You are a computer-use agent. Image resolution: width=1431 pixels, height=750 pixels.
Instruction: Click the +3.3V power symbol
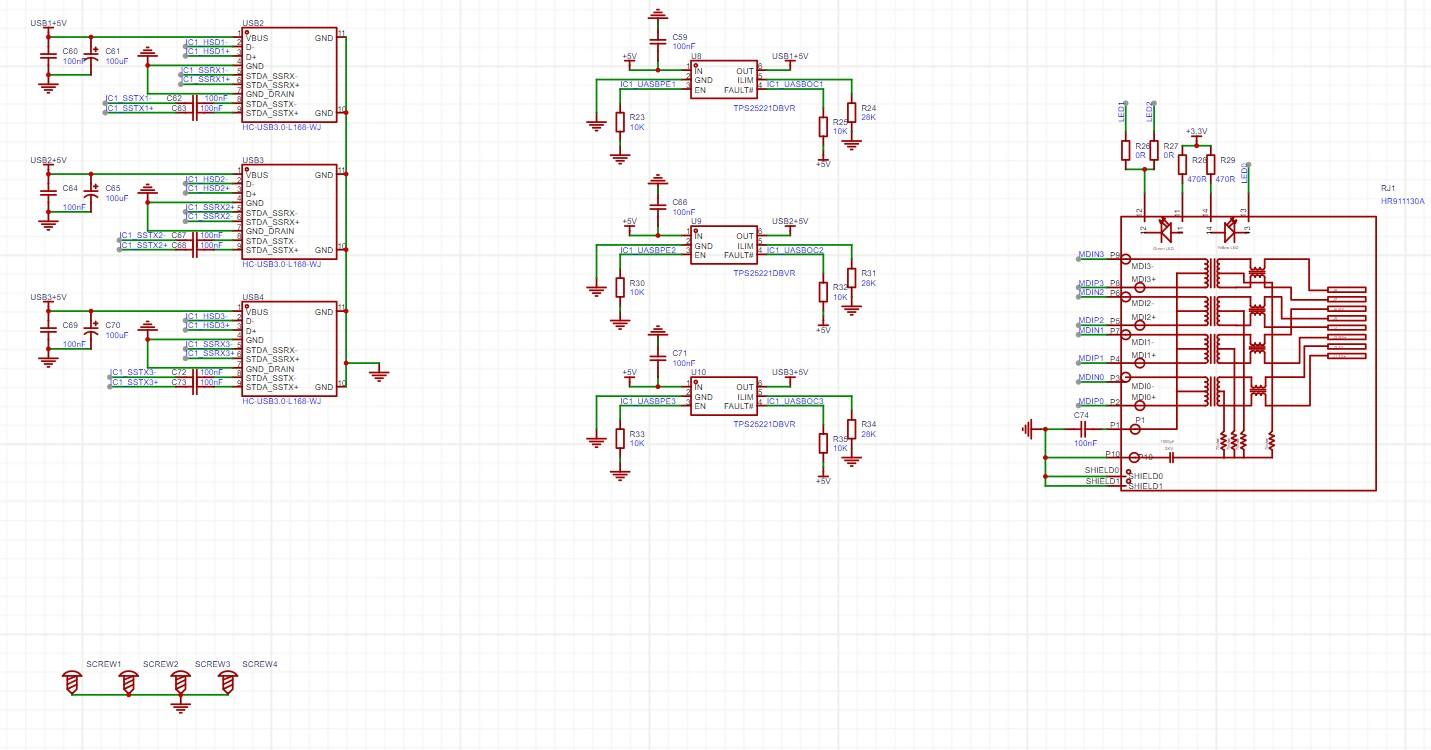(x=1196, y=131)
